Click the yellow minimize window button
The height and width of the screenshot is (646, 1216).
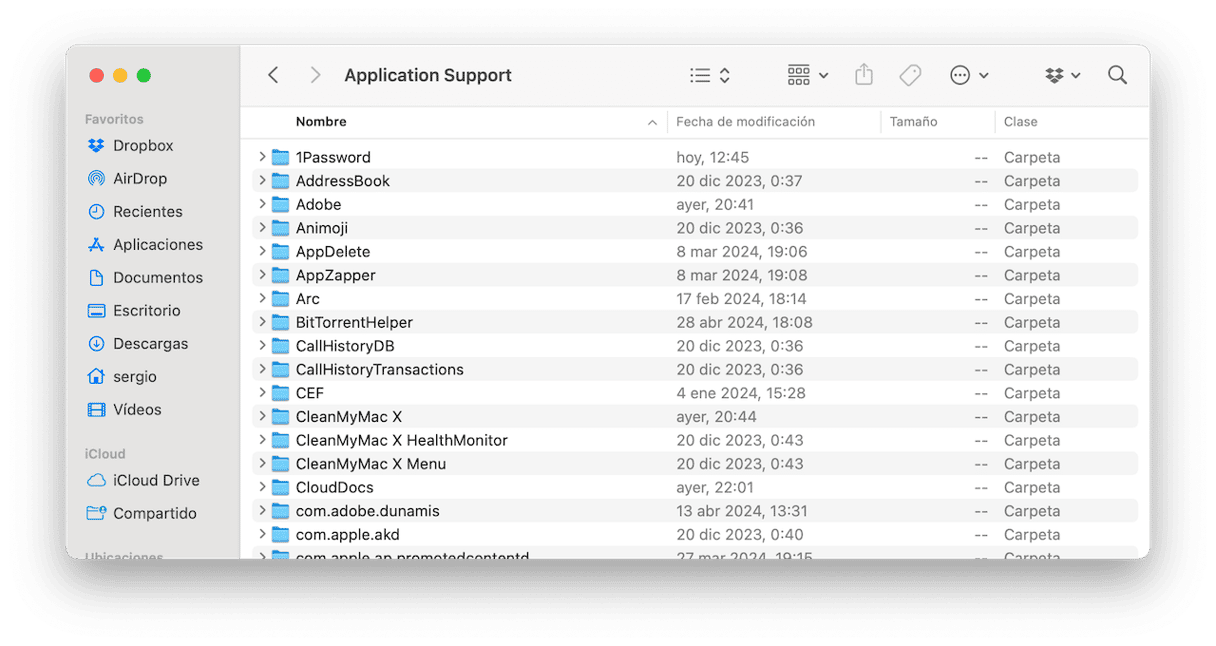120,75
